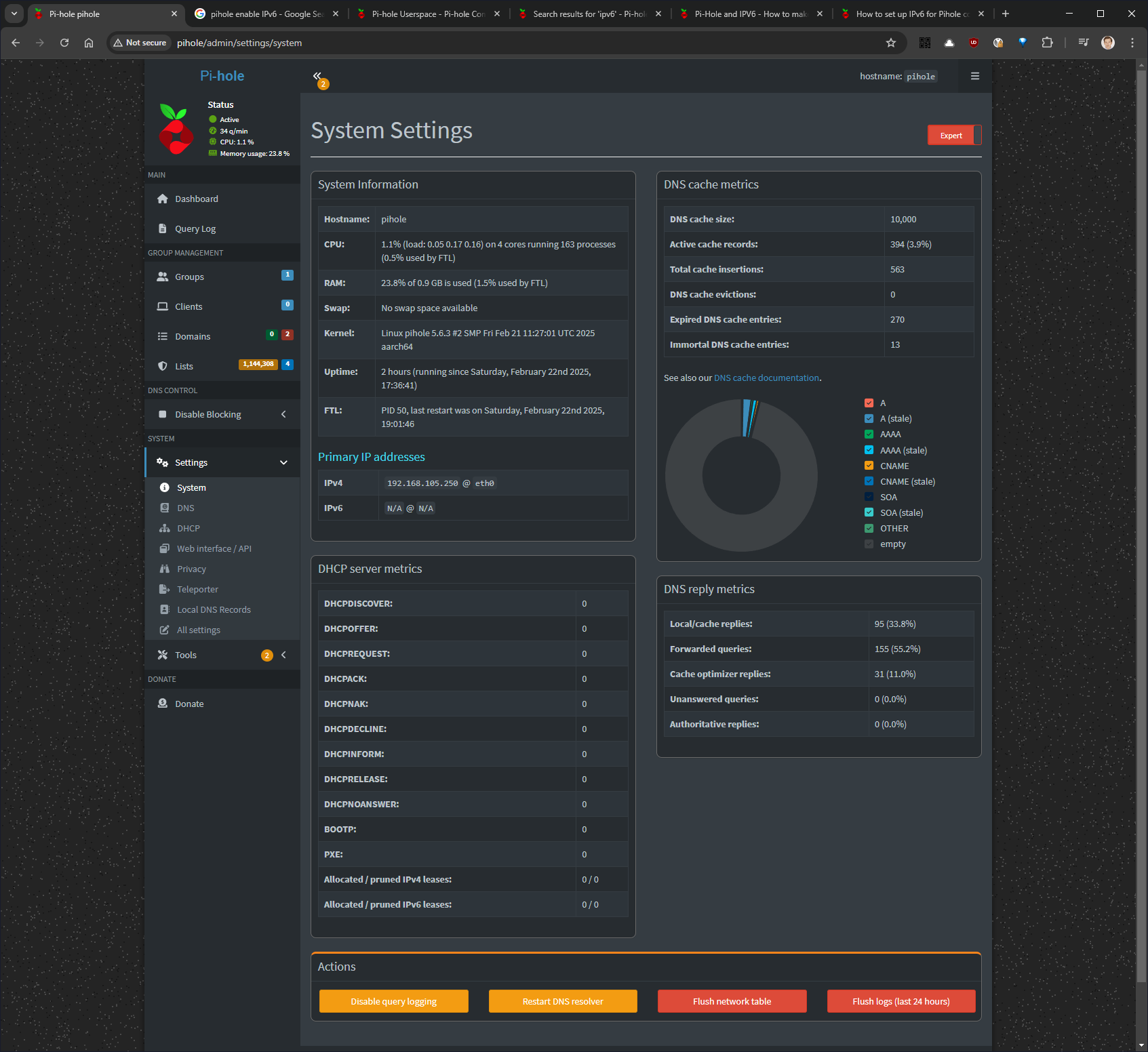Click the Dashboard home icon in sidebar
Screen dimensions: 1148x1052
[x=163, y=199]
